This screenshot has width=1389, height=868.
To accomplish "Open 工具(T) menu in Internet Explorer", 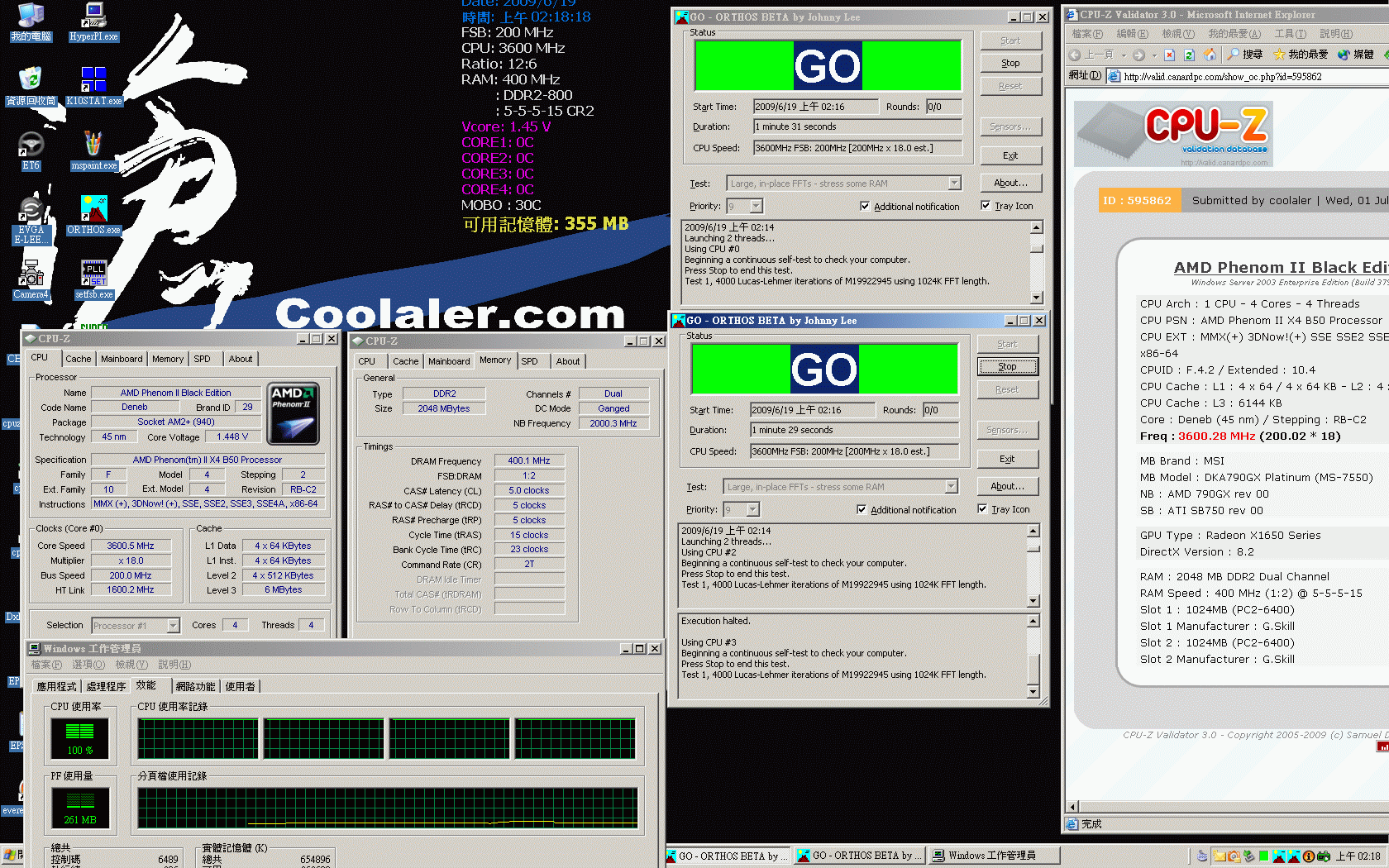I will [1290, 34].
